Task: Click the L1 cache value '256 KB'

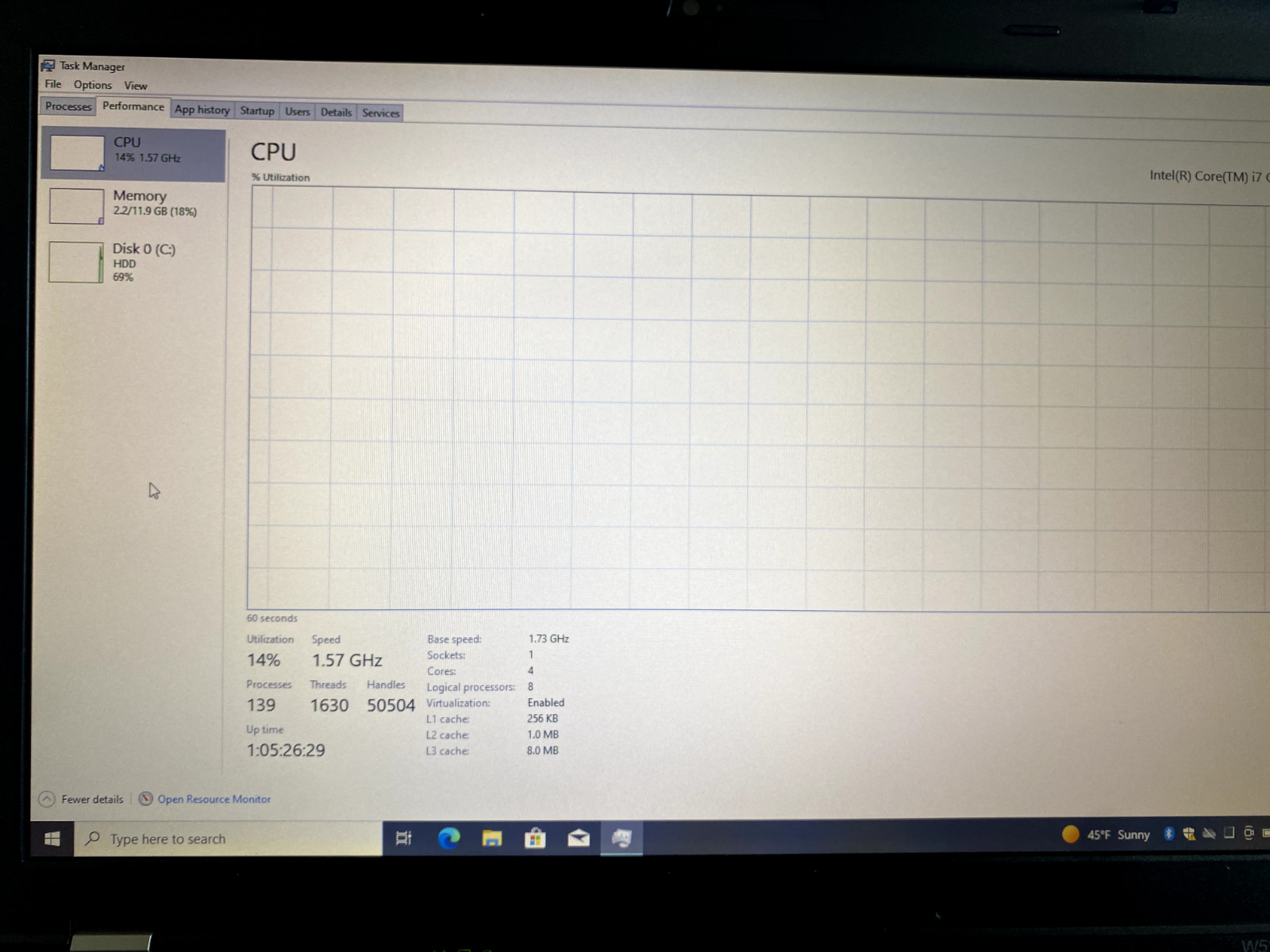Action: pyautogui.click(x=543, y=719)
